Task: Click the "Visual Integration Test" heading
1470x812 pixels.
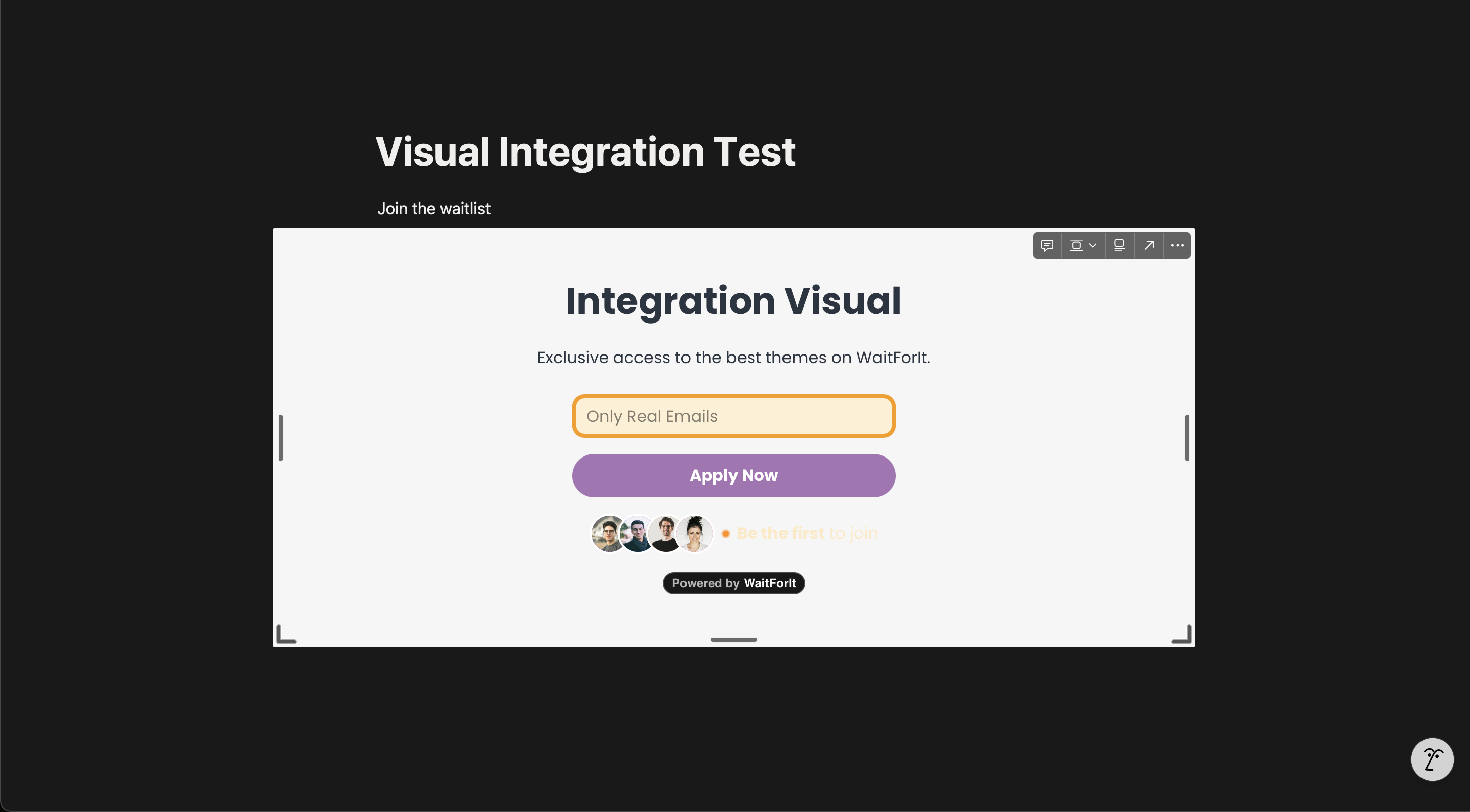Action: (585, 151)
